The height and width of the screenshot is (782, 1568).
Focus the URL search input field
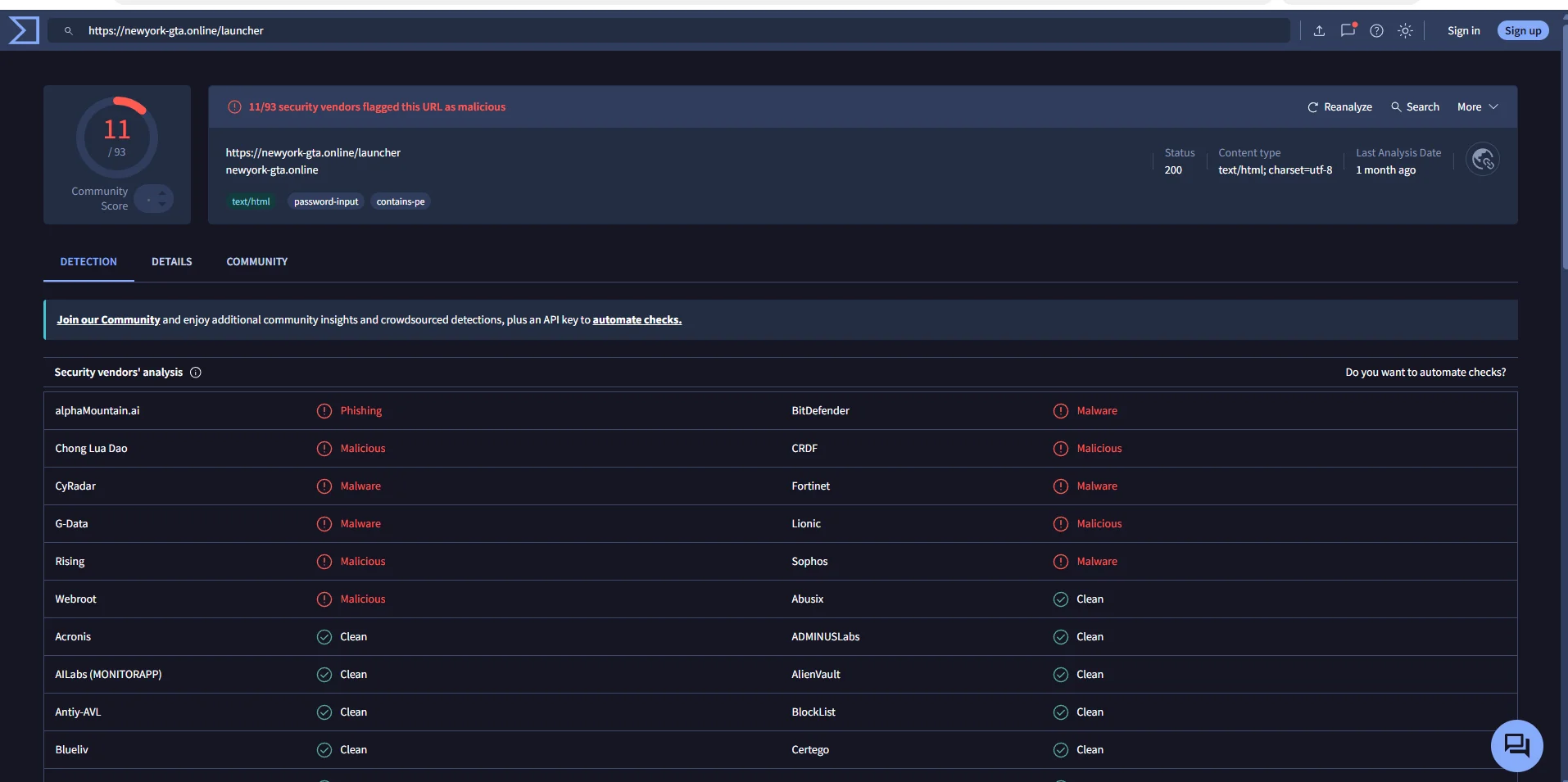tap(668, 30)
